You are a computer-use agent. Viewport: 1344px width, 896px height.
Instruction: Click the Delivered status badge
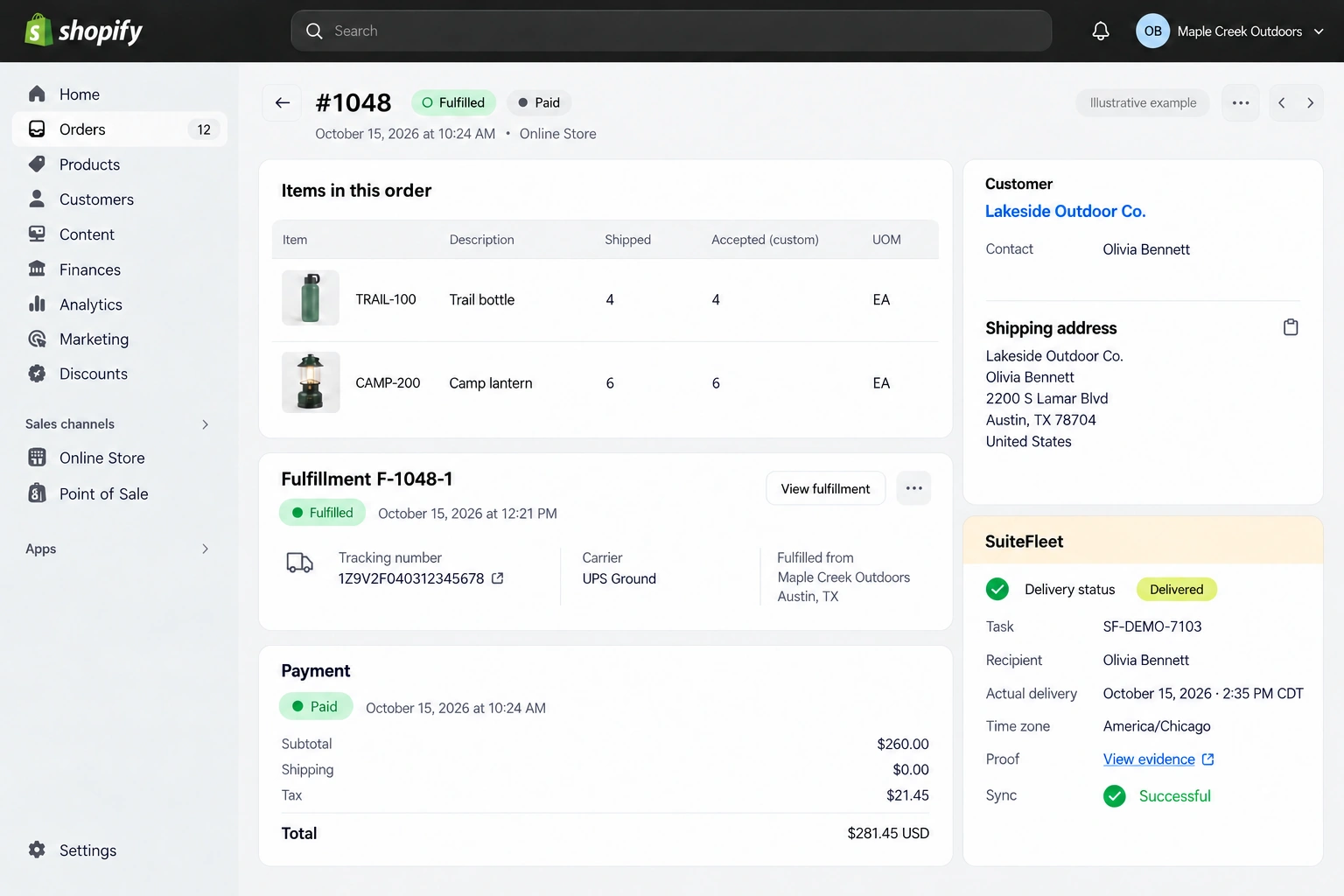[1176, 590]
